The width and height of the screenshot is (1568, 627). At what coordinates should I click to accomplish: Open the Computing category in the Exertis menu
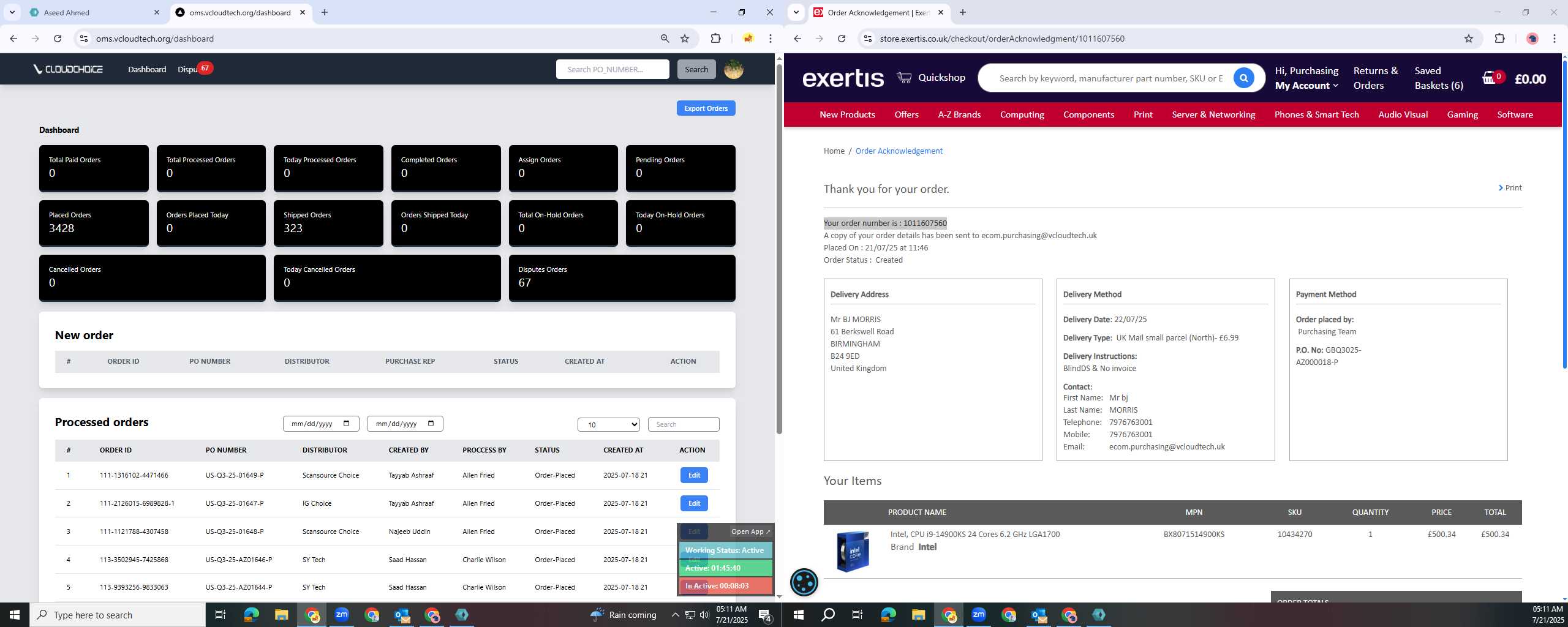(x=1022, y=115)
